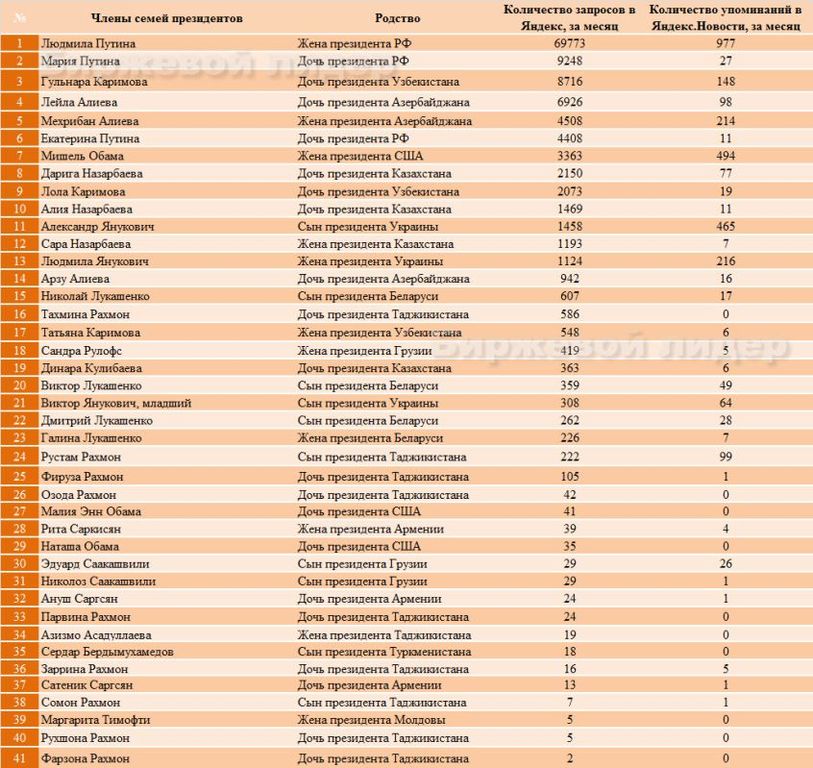Select Лейла Алиева in the table

79,102
